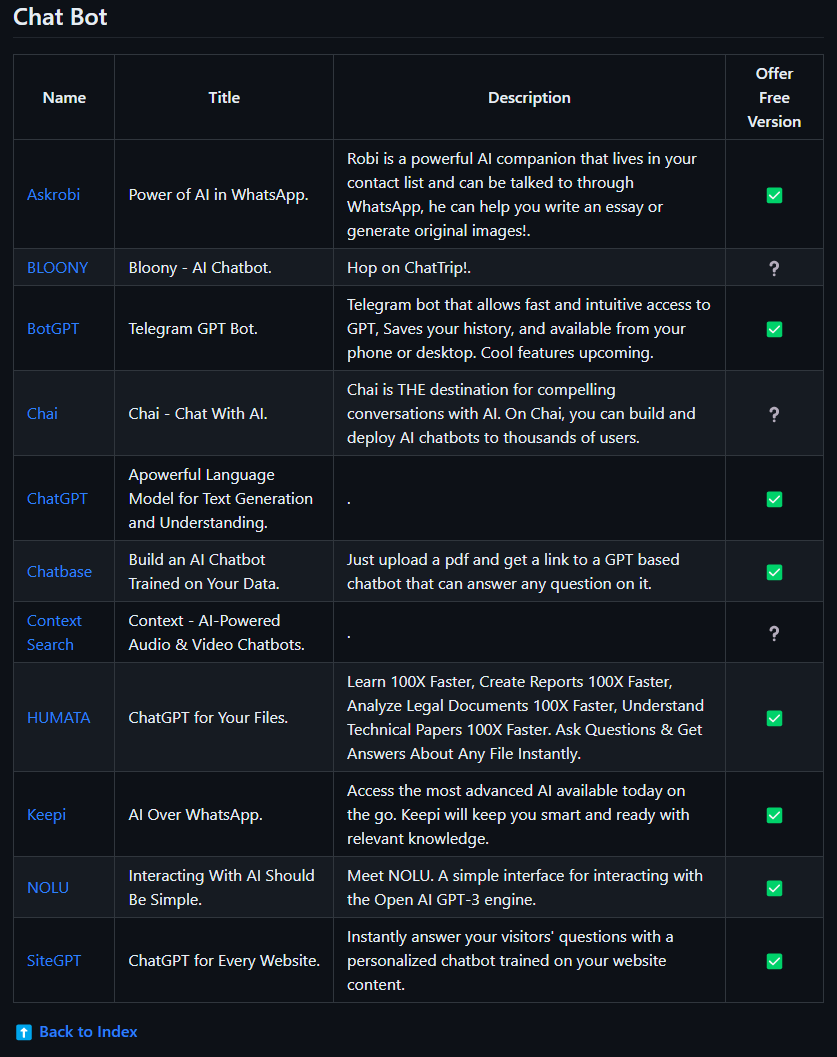This screenshot has height=1057, width=837.
Task: Click the up-arrow icon beside Back to Index
Action: pos(24,1032)
